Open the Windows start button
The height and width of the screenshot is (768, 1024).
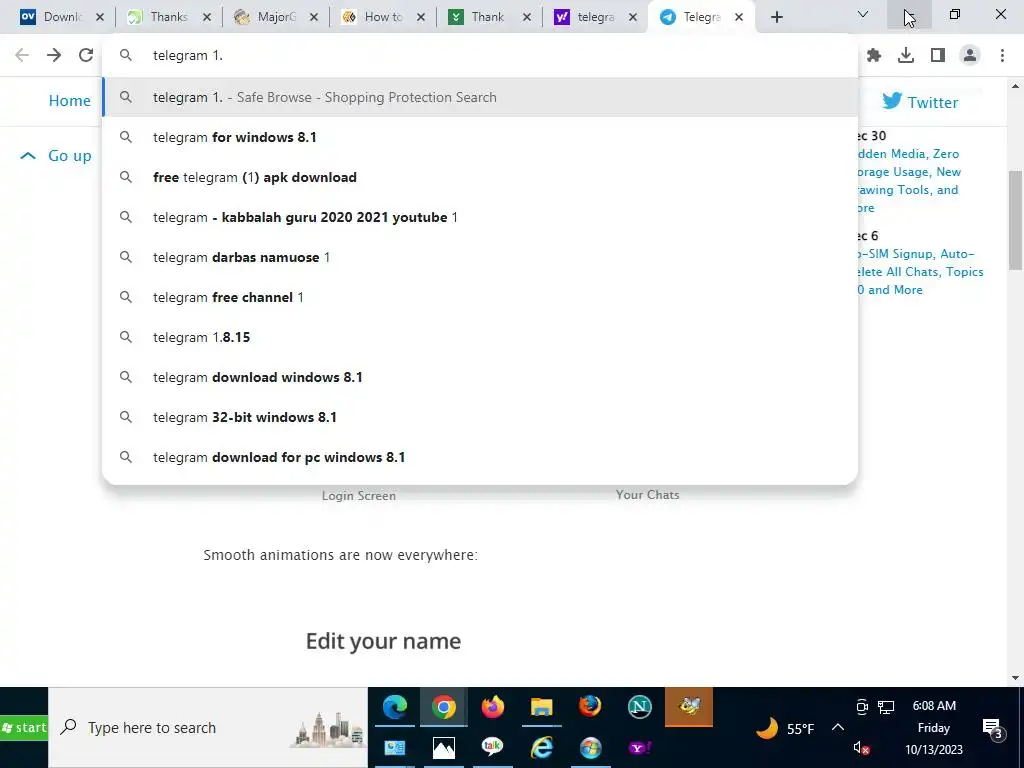(24, 728)
